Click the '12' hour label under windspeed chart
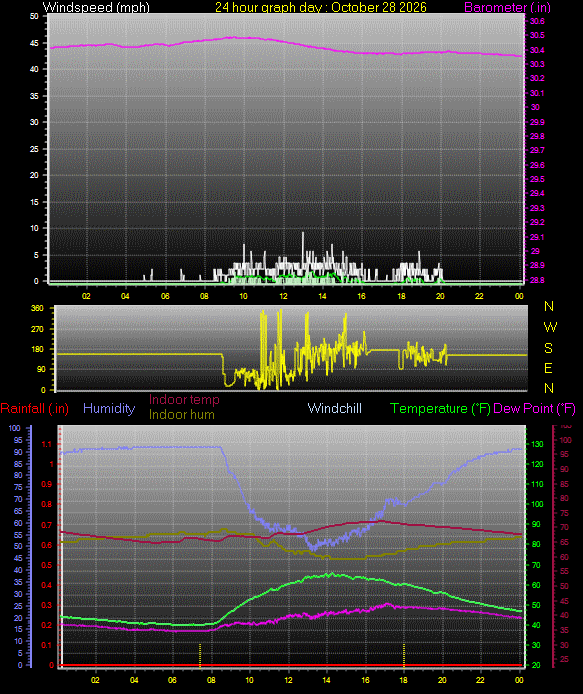This screenshot has height=694, width=583. click(283, 296)
